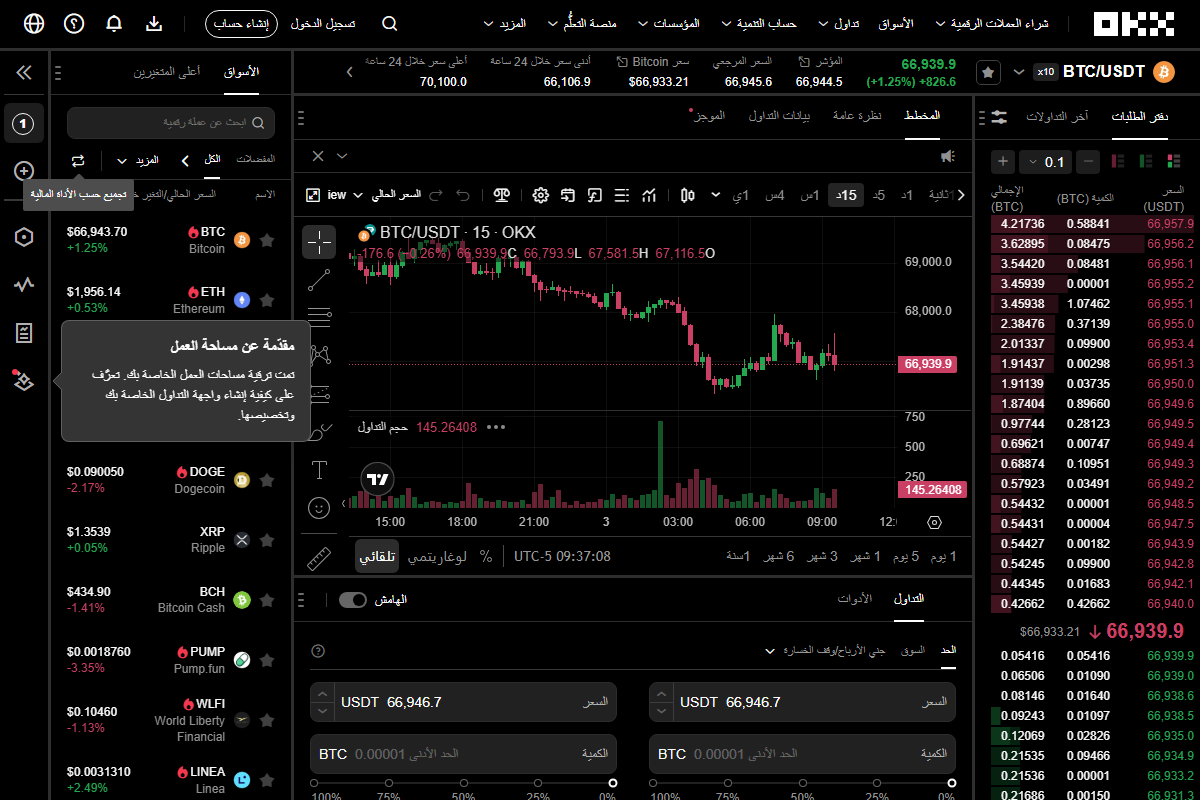The height and width of the screenshot is (800, 1200).
Task: Increase depth precision with plus button
Action: pyautogui.click(x=1003, y=161)
